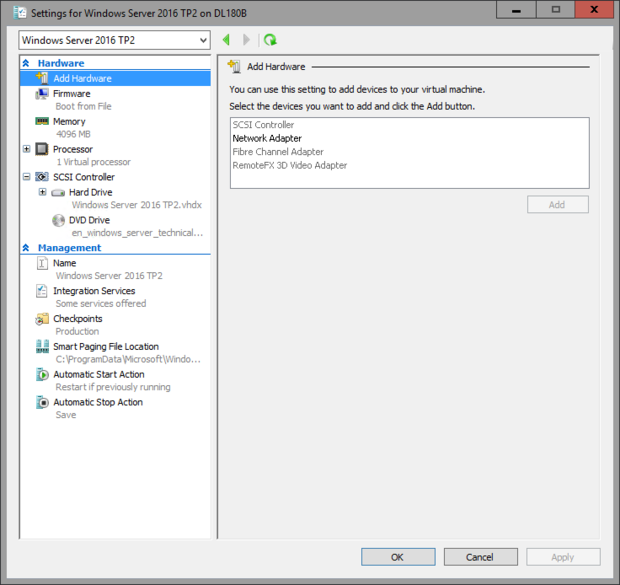Viewport: 620px width, 585px height.
Task: Open the Name setting
Action: (64, 263)
